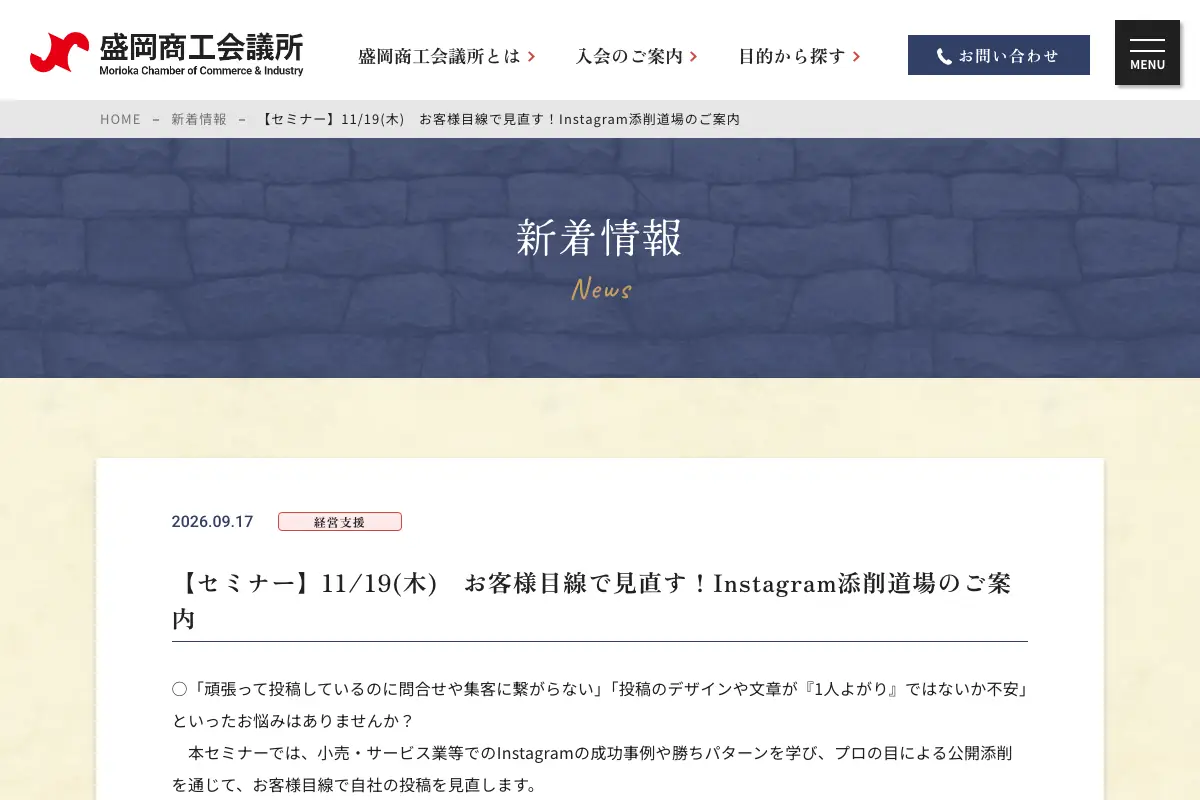Image resolution: width=1200 pixels, height=800 pixels.
Task: Click the phone icon in お問い合わせ
Action: click(944, 56)
